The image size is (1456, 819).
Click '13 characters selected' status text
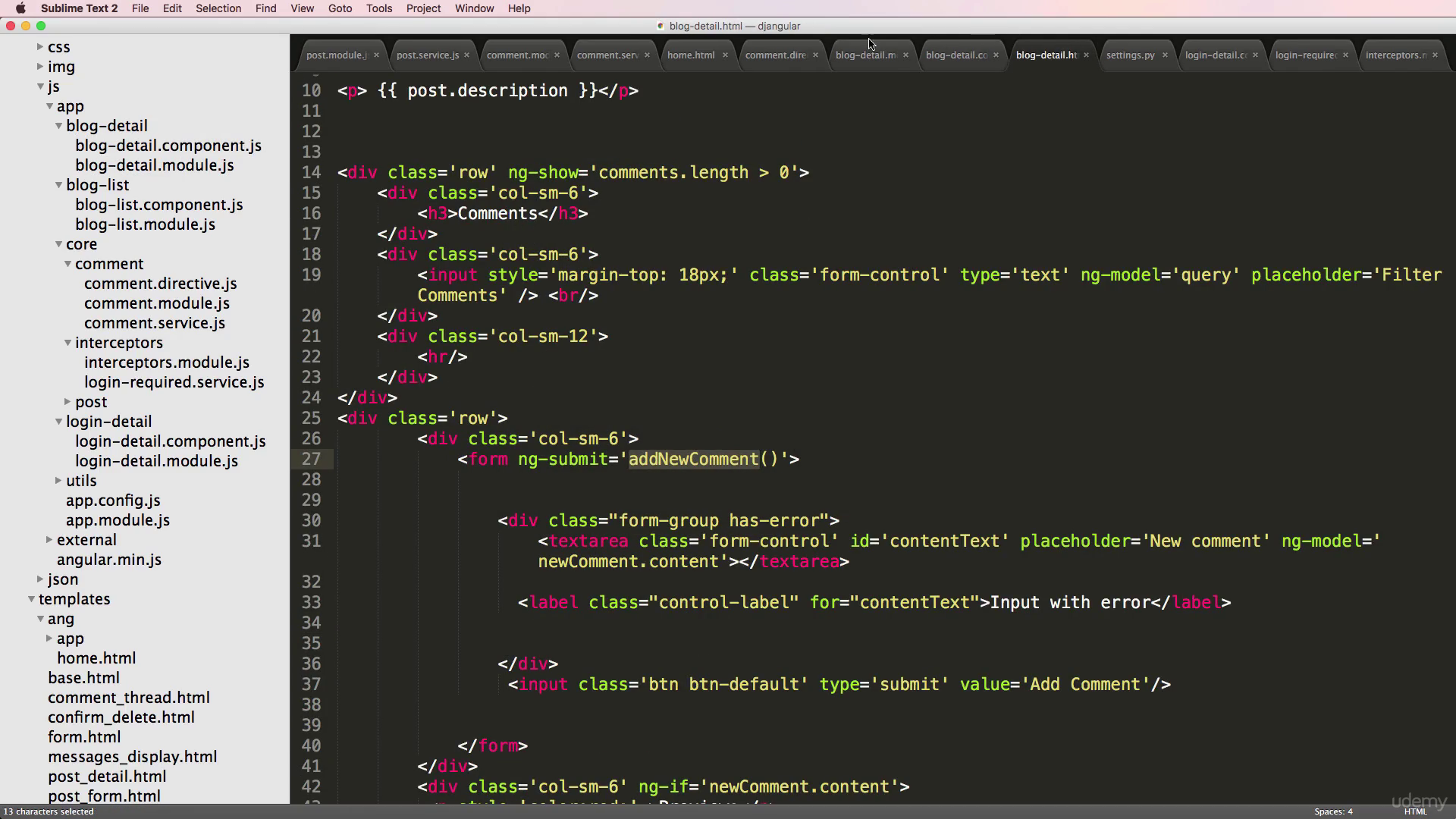[49, 811]
